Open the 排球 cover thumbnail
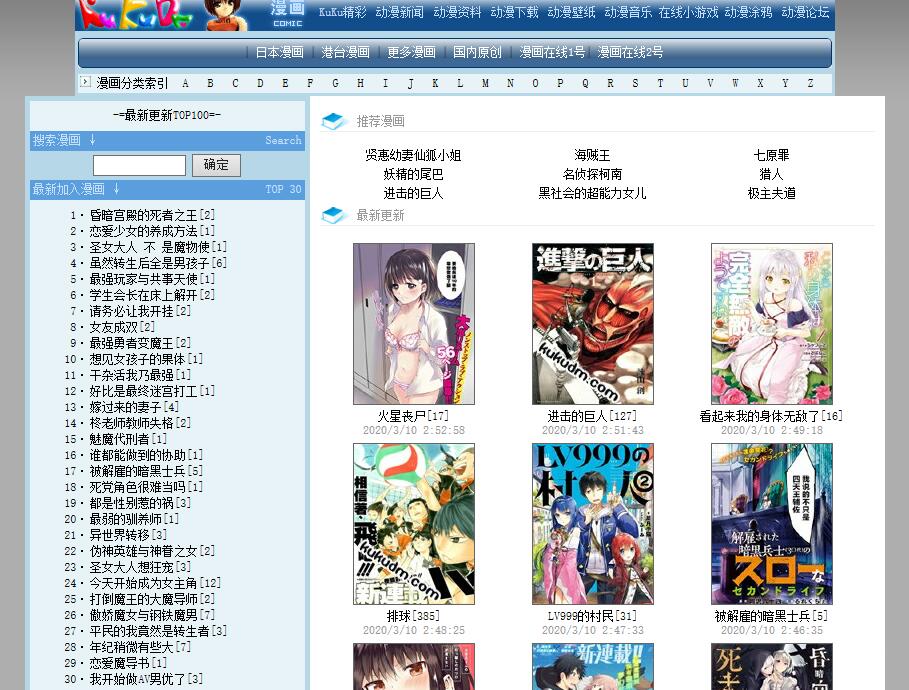Viewport: 909px width, 690px height. [x=414, y=524]
